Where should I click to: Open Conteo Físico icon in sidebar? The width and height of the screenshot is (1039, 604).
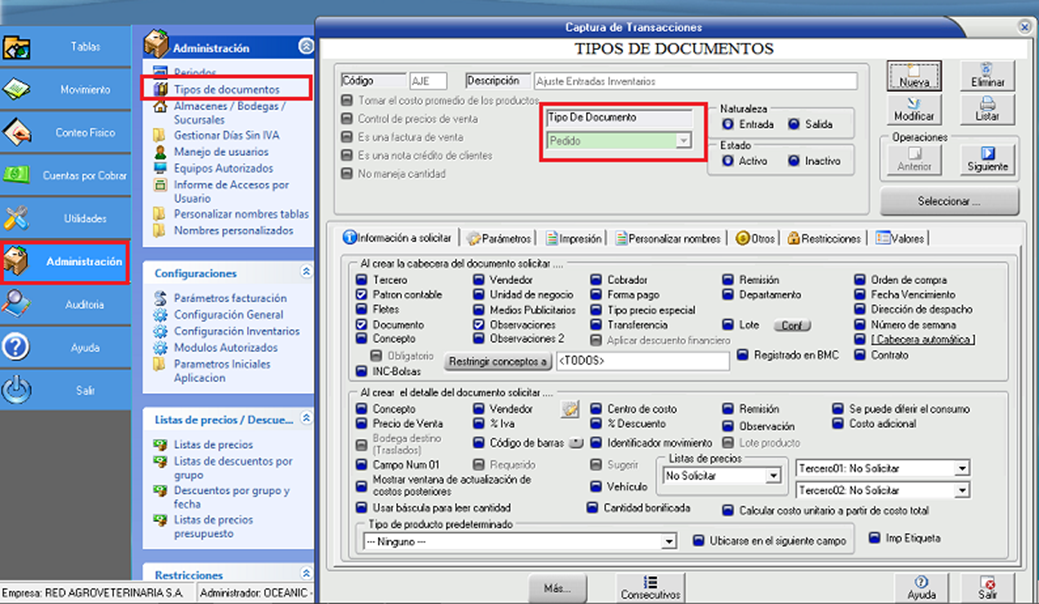17,132
